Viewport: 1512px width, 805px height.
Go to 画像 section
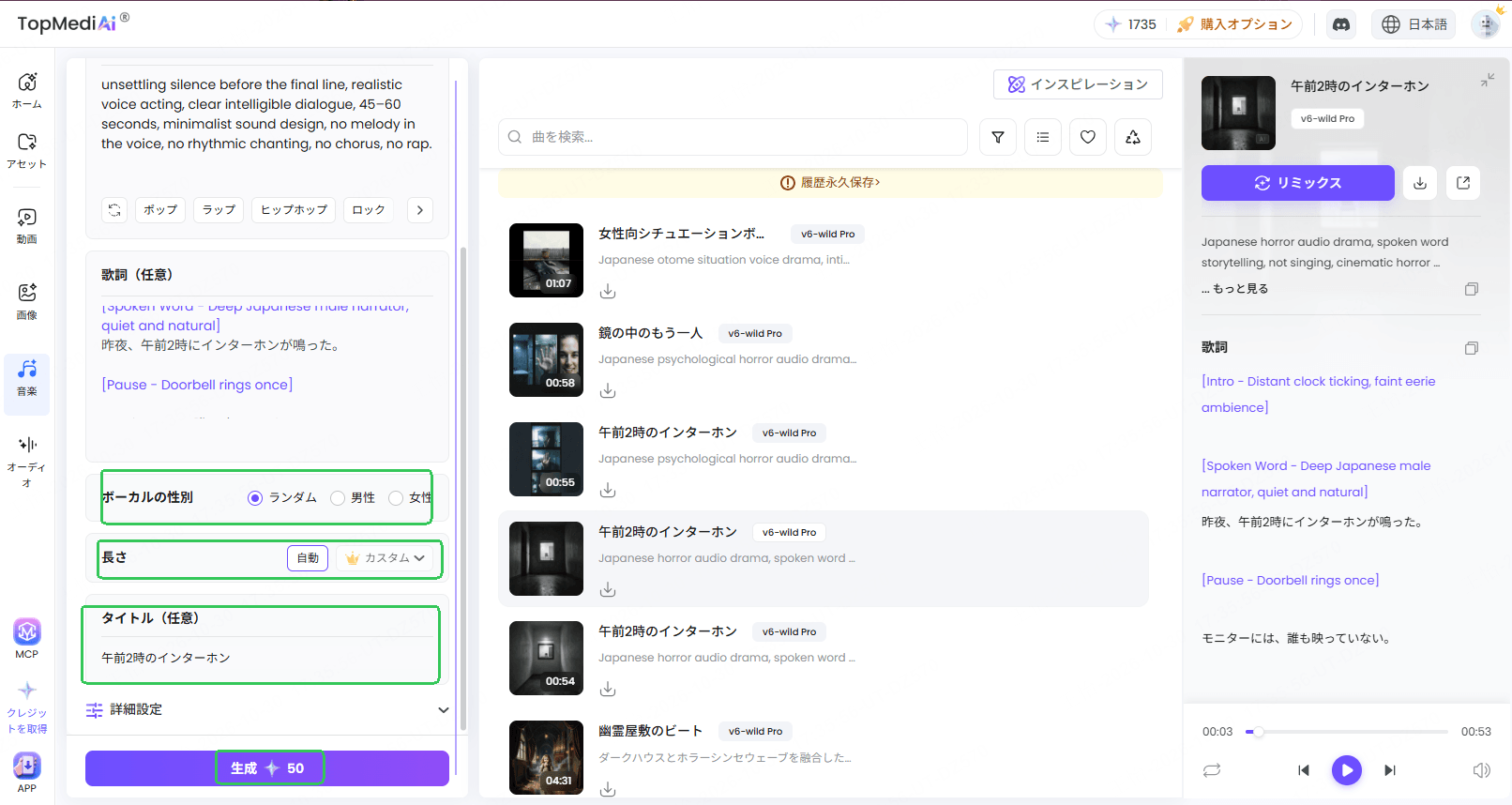point(27,301)
